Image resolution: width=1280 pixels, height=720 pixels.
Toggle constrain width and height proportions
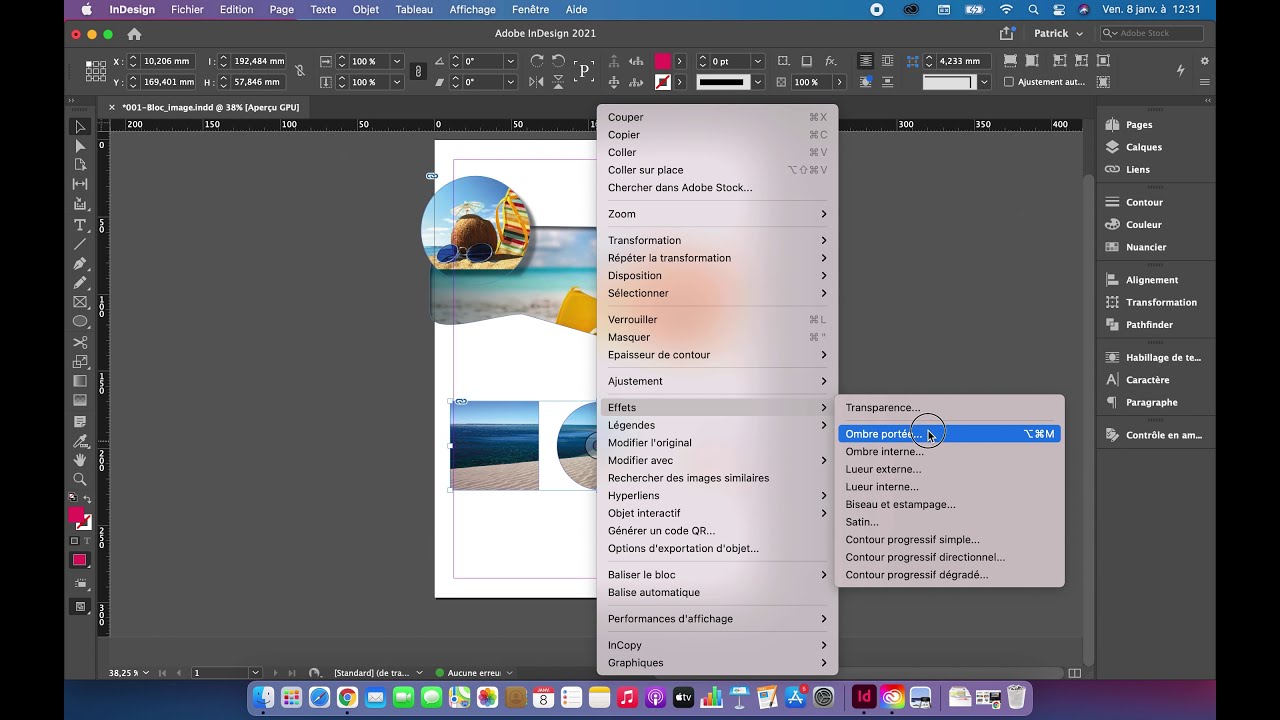point(299,71)
